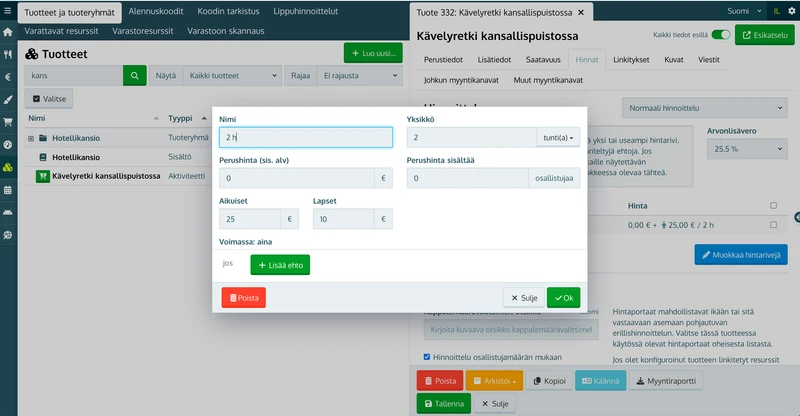Sort by Tyyppi column arrow

[x=204, y=118]
